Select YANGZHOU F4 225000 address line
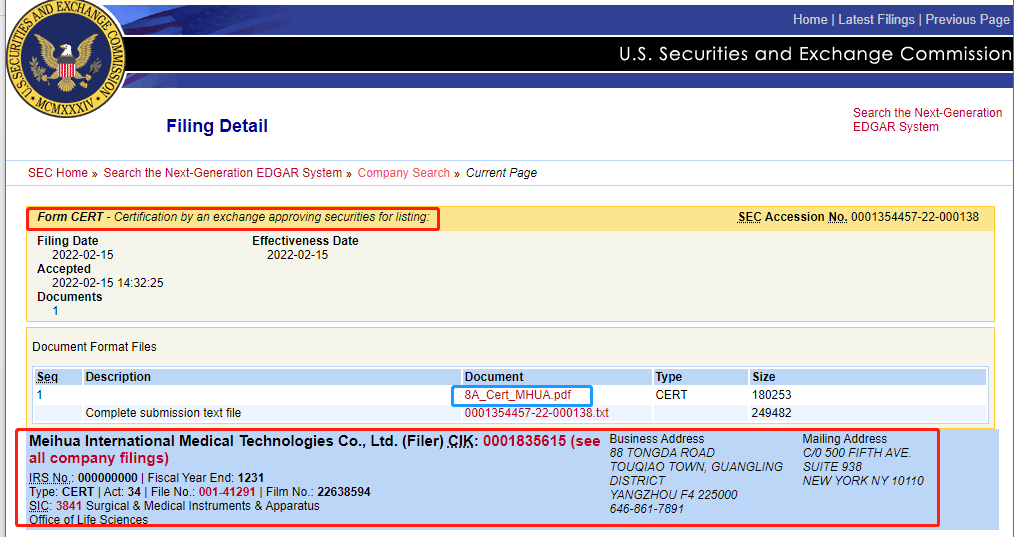The width and height of the screenshot is (1014, 537). [673, 495]
